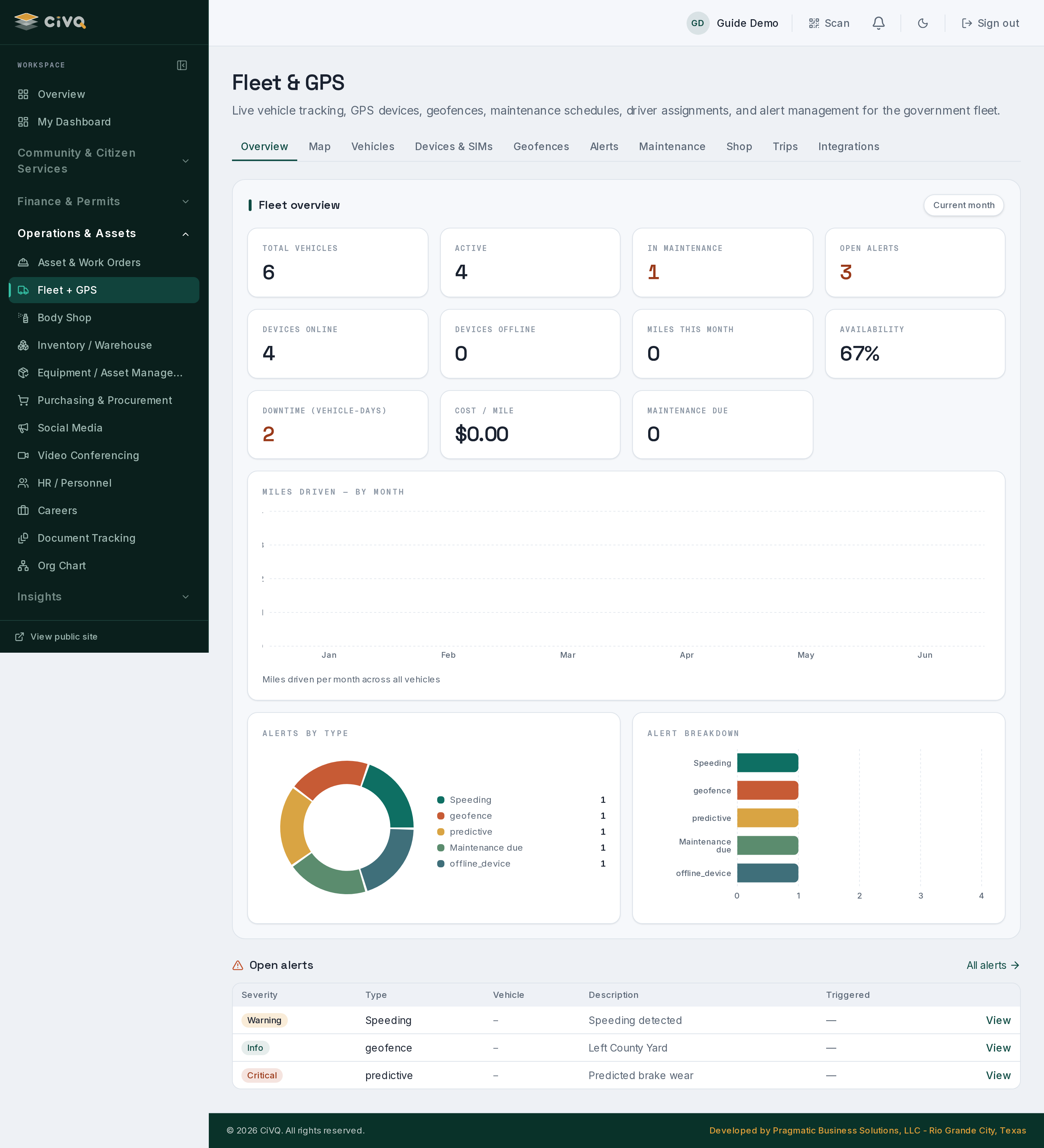Expand Community & Citizen Services section
Screen dimensions: 1044x1148
104,161
